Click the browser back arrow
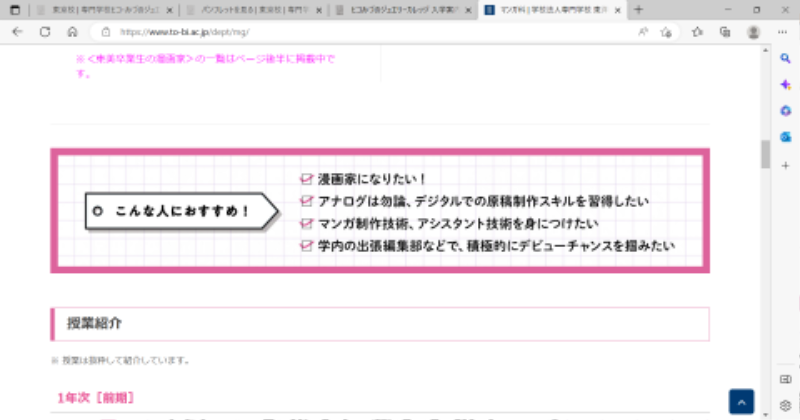 17,31
